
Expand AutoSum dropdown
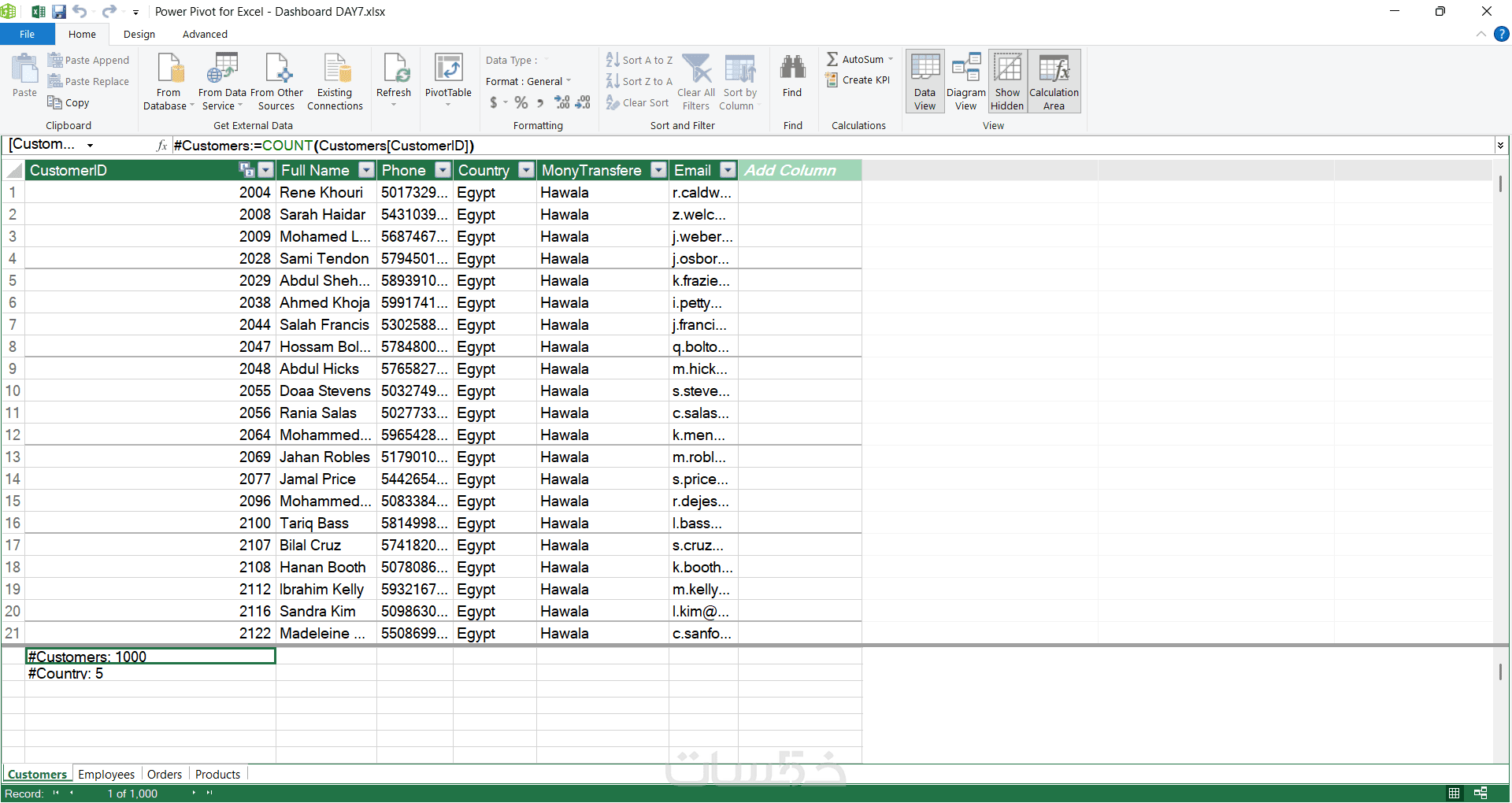[x=891, y=60]
